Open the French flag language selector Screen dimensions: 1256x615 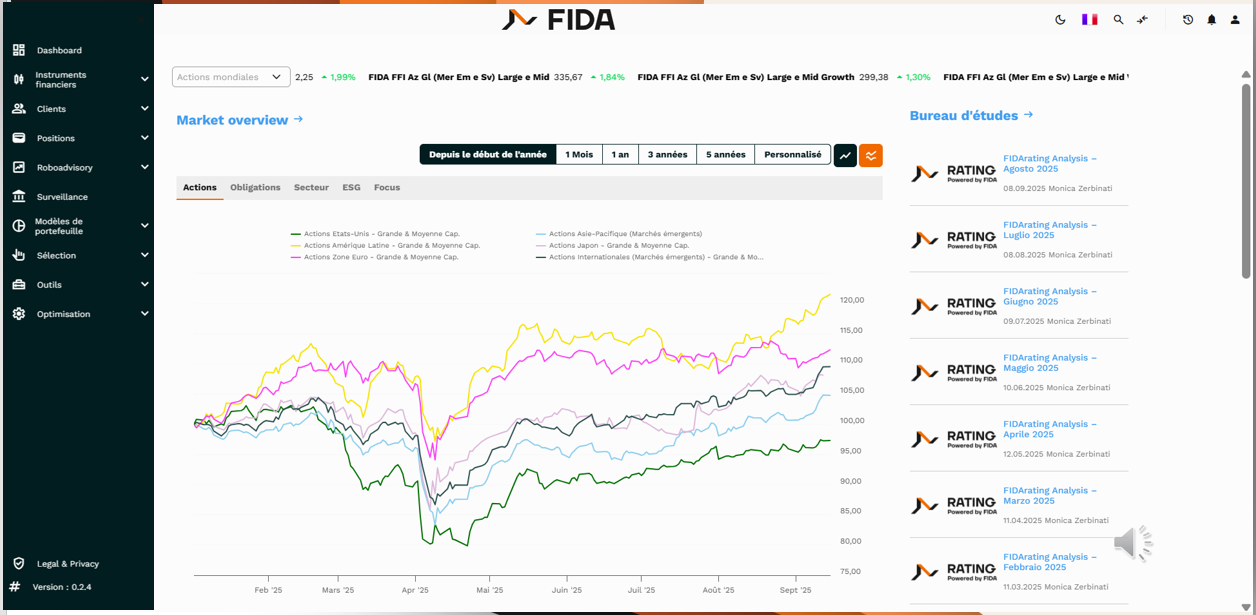(1089, 20)
